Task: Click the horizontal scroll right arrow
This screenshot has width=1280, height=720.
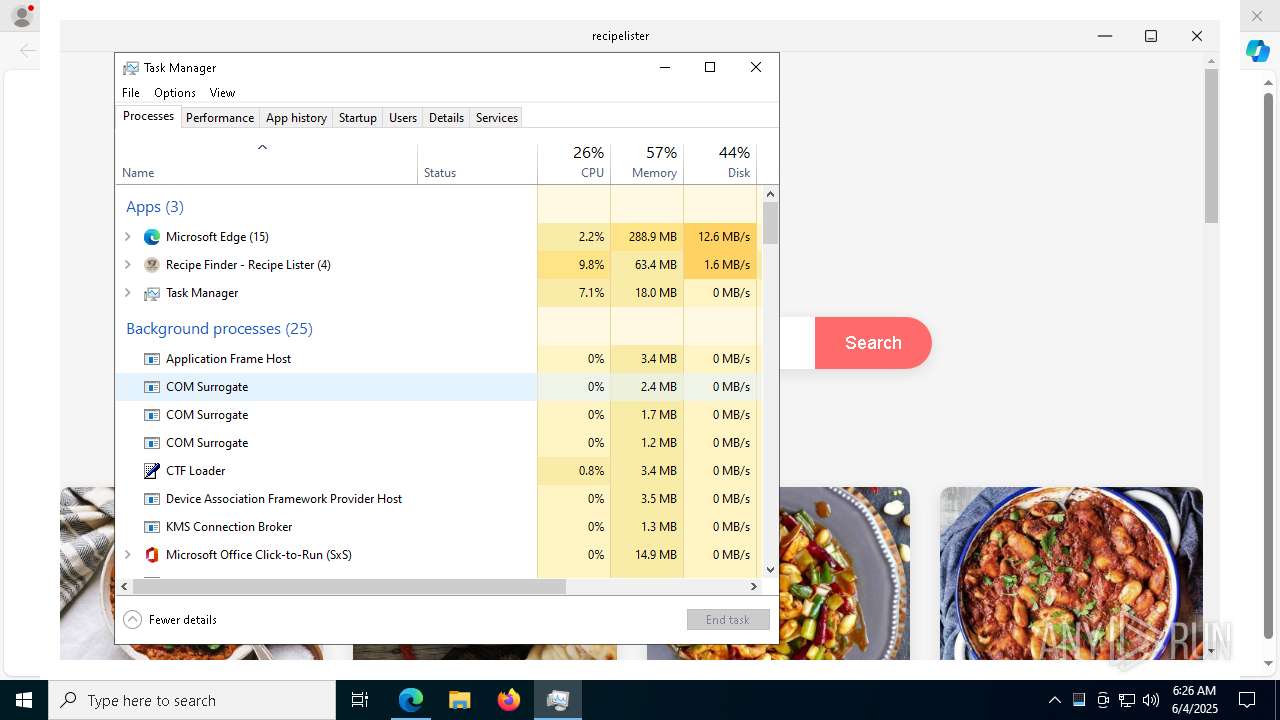Action: coord(754,587)
